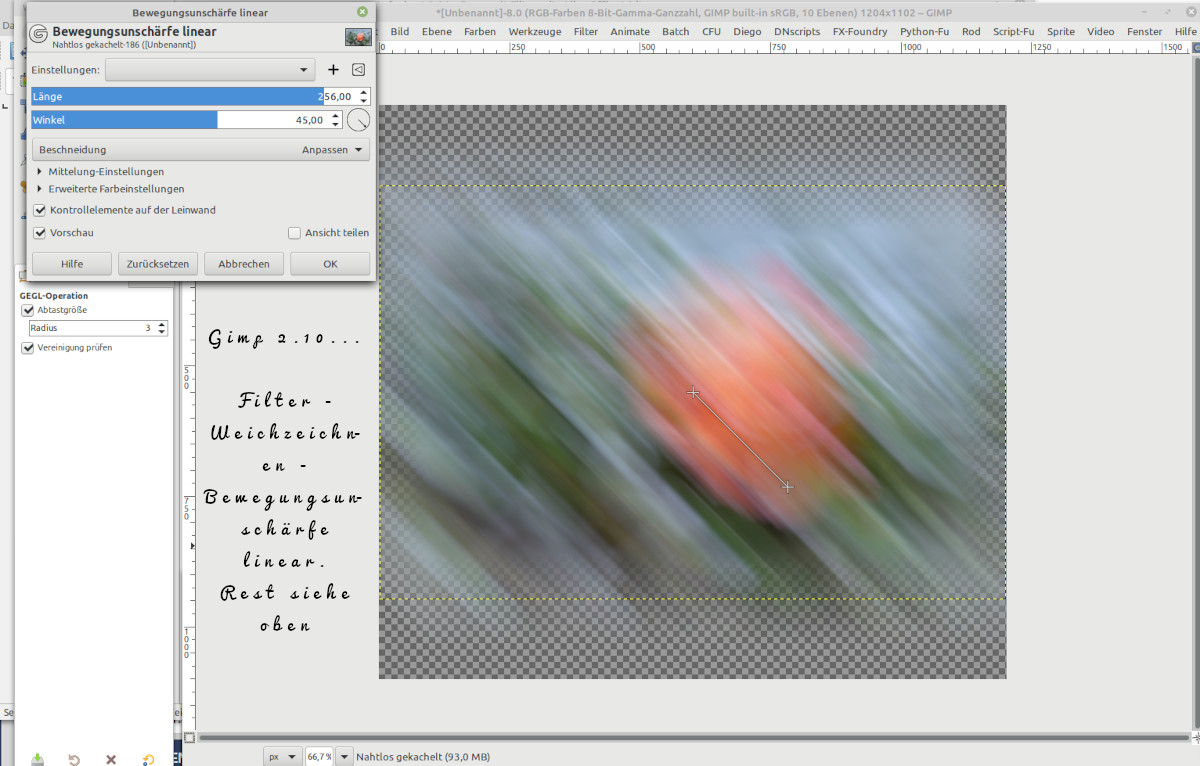Close the Bewegungsunschärfe linear dialog

362,13
